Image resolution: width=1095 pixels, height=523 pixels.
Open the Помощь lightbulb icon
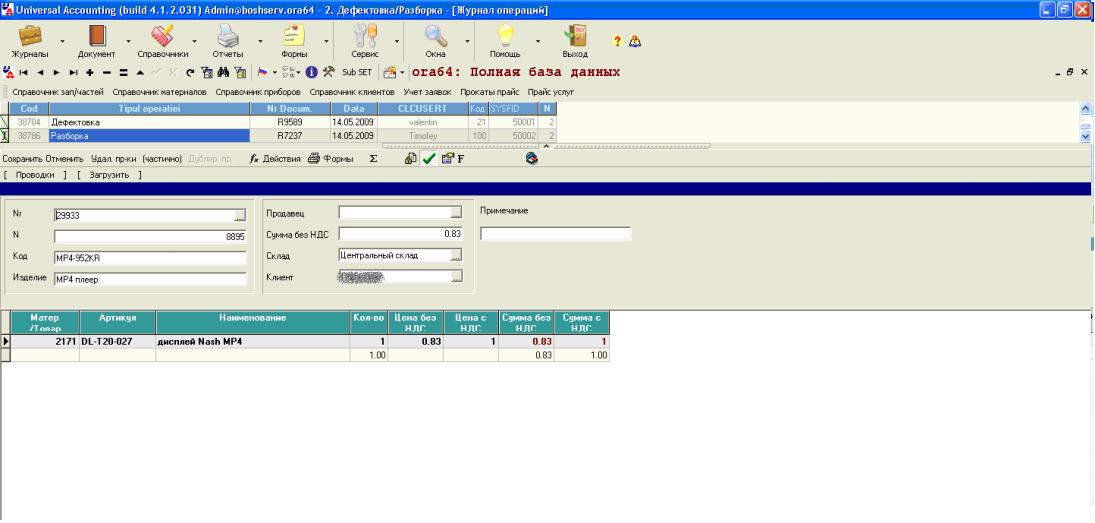[x=505, y=36]
